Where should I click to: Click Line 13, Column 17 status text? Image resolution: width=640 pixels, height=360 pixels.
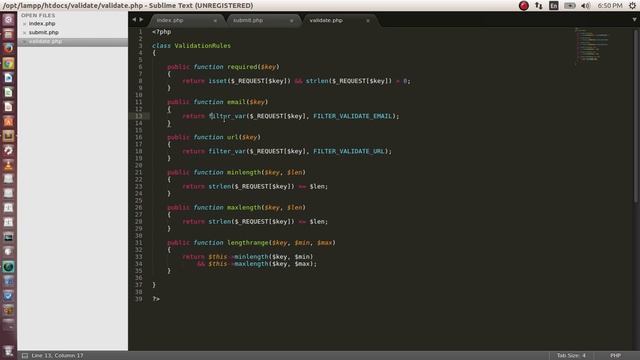click(57, 356)
